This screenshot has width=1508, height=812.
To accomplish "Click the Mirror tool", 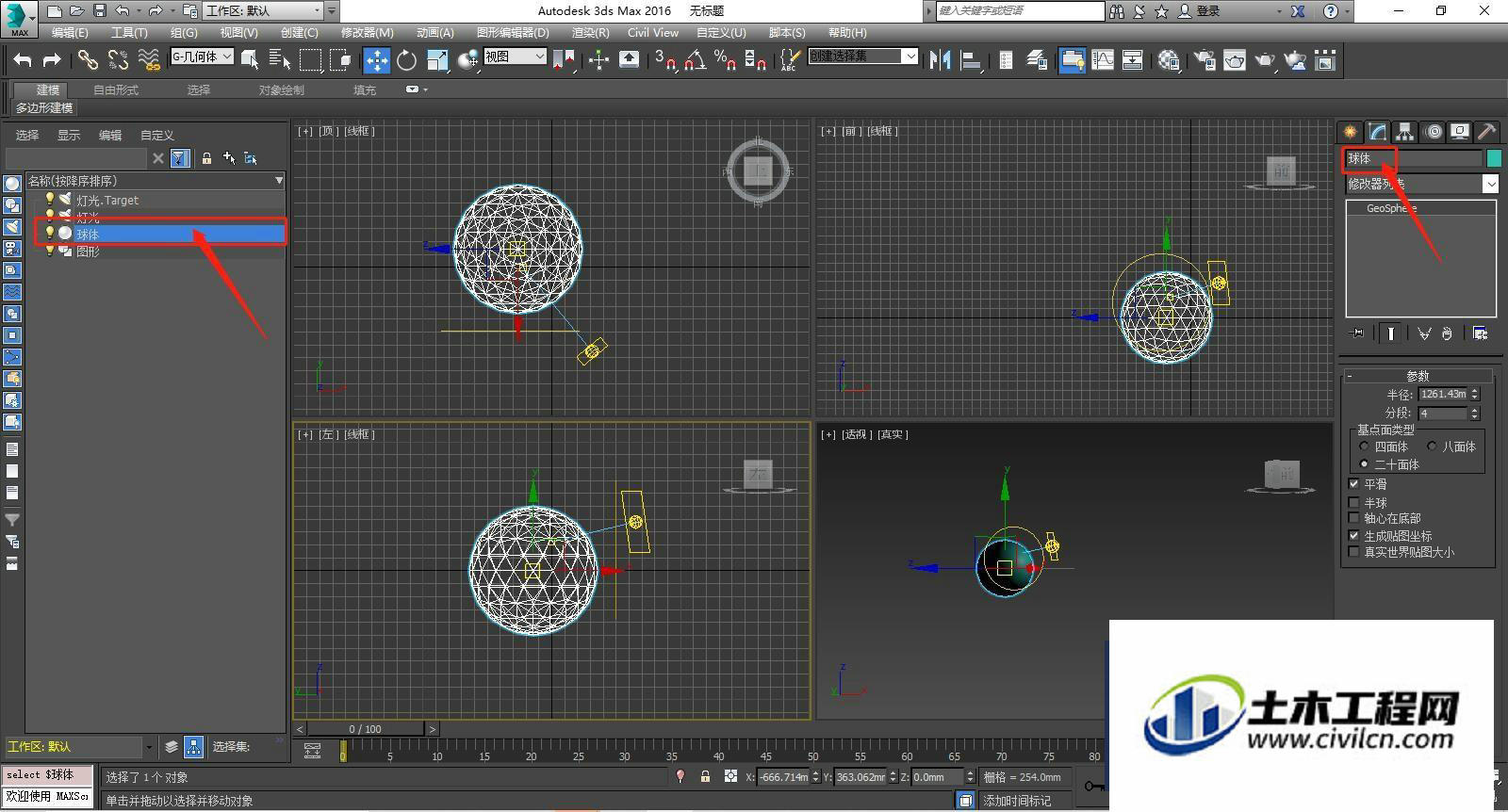I will 940,60.
